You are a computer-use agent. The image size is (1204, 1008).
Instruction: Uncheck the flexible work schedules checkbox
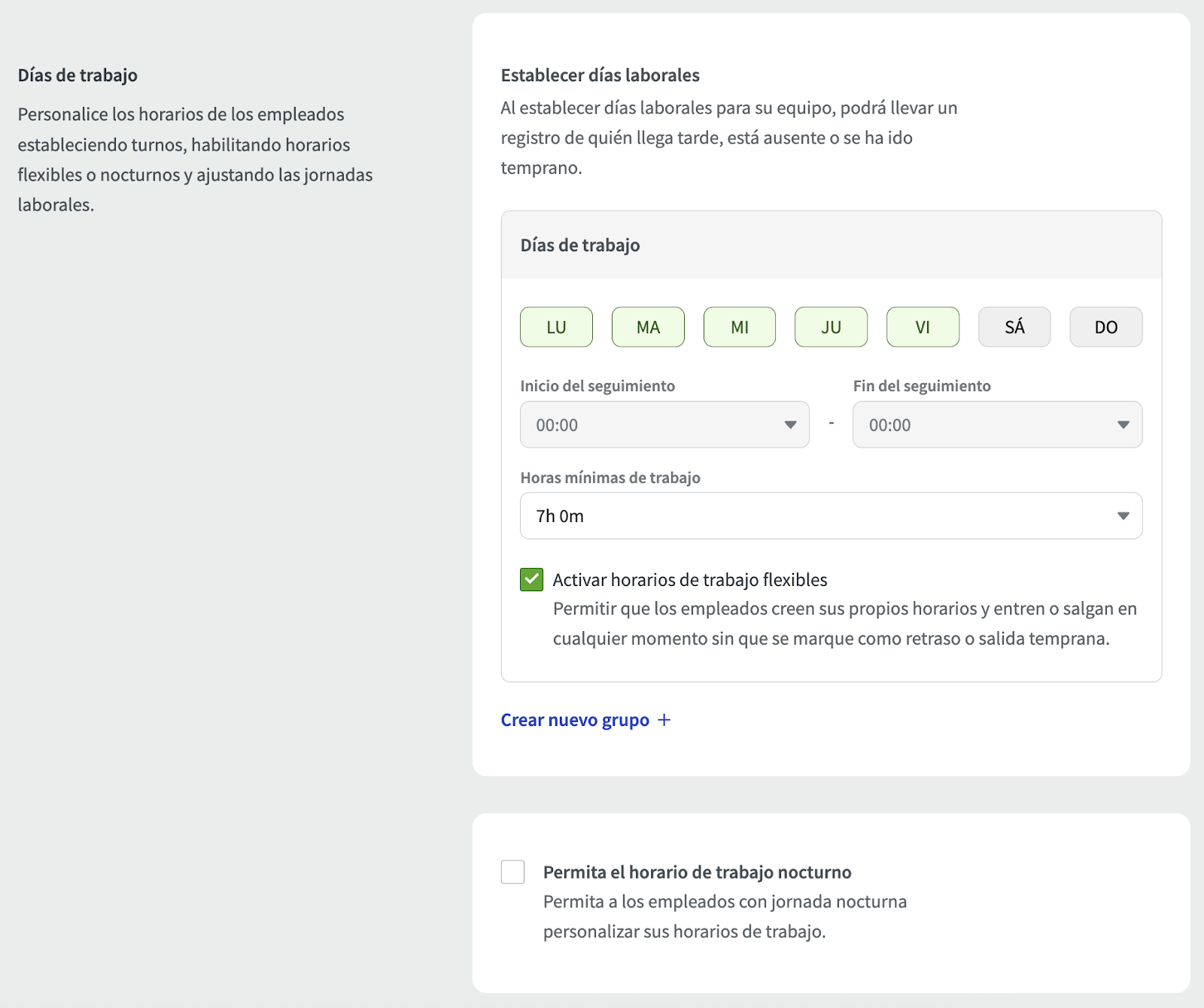[x=531, y=579]
